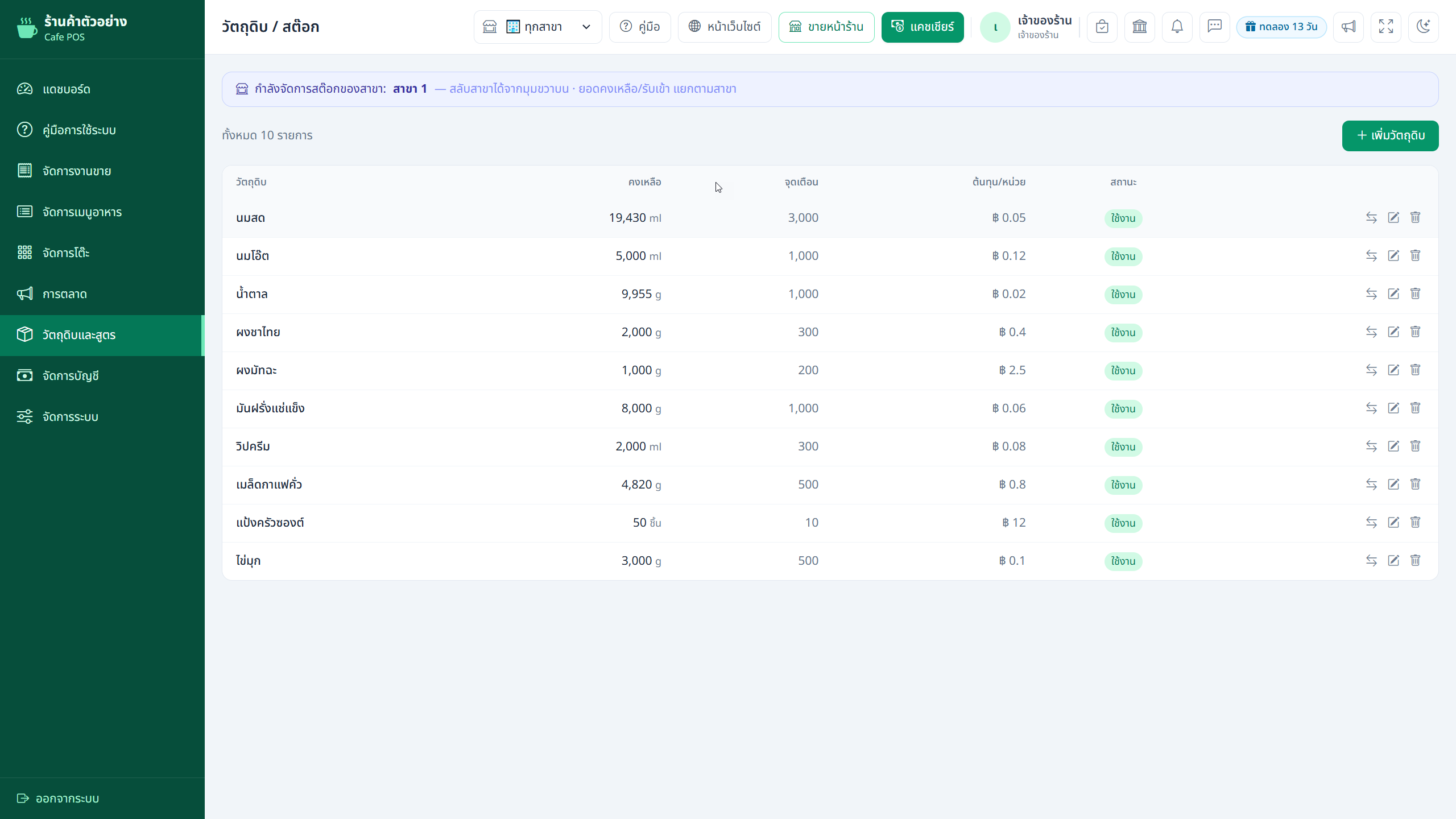Delete the นมสด ingredient

tap(1416, 217)
